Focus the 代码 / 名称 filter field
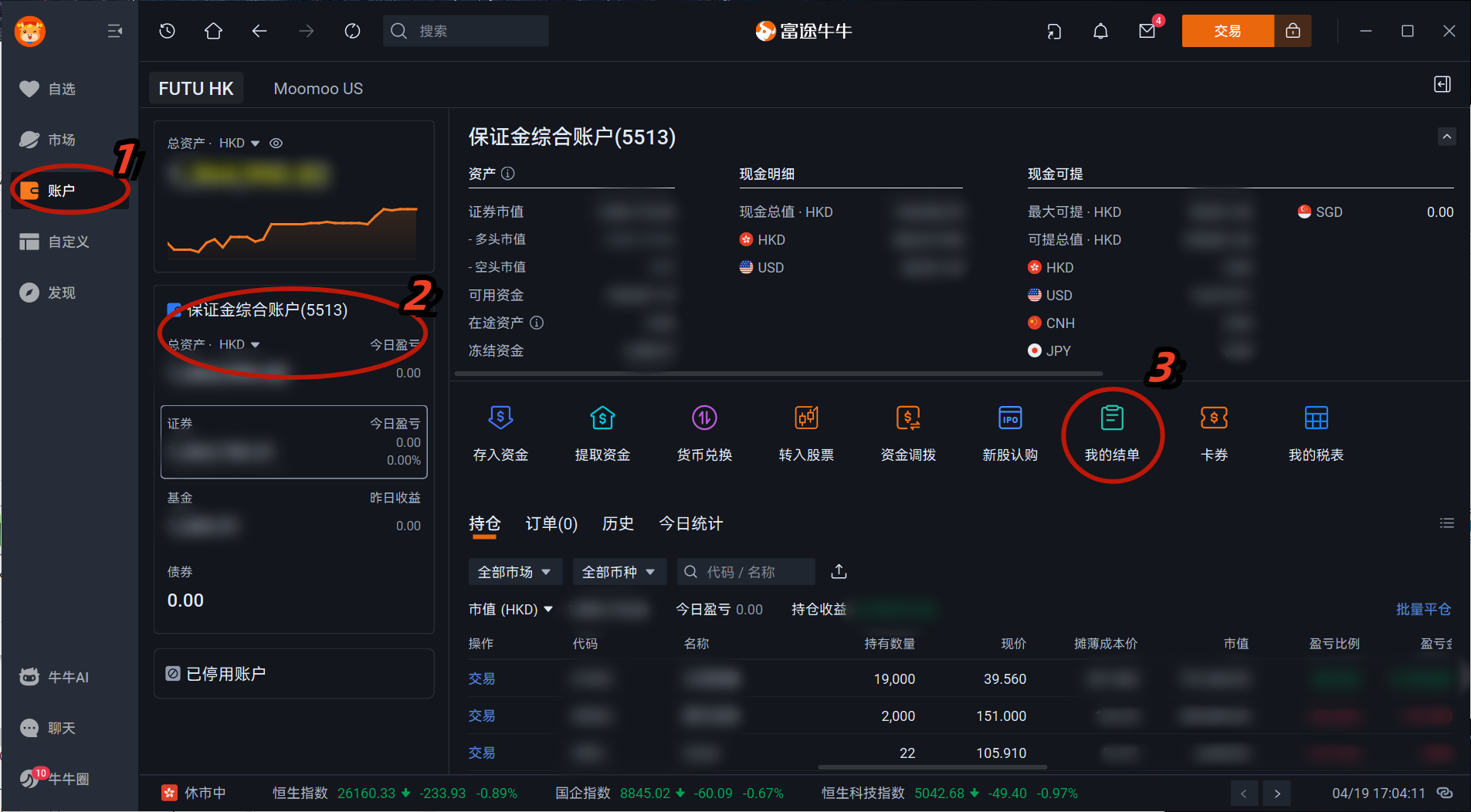This screenshot has width=1471, height=812. coord(746,572)
